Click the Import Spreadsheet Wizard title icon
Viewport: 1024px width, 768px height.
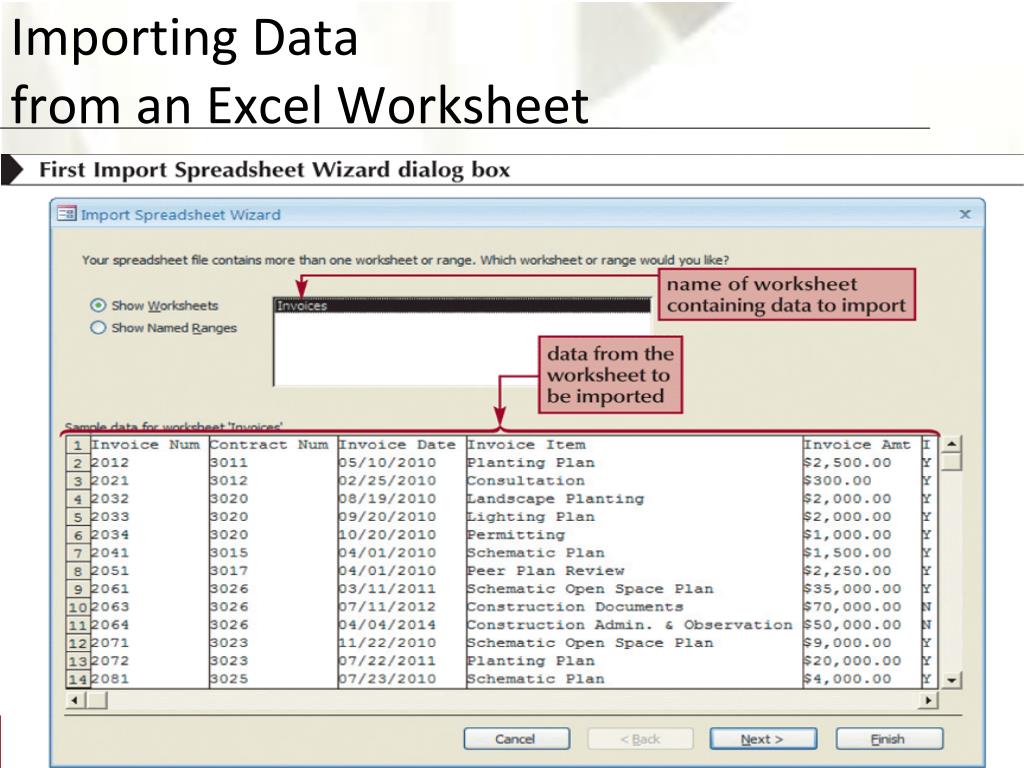point(67,214)
